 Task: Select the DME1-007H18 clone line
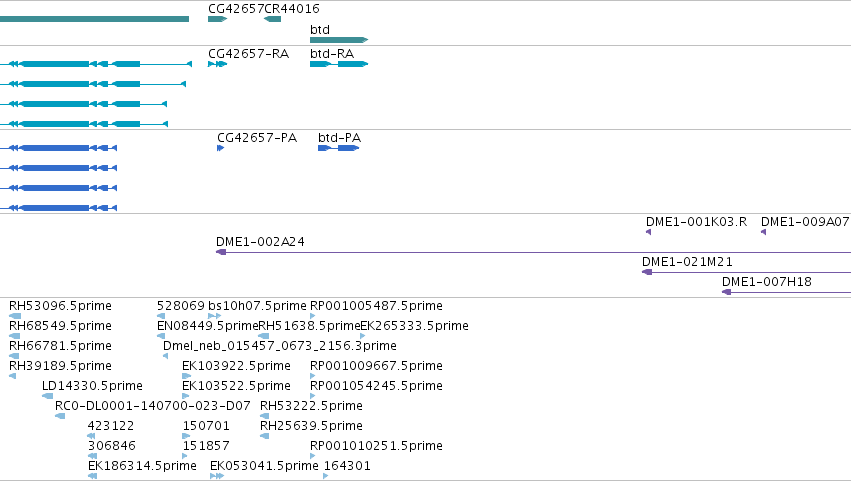click(x=786, y=292)
